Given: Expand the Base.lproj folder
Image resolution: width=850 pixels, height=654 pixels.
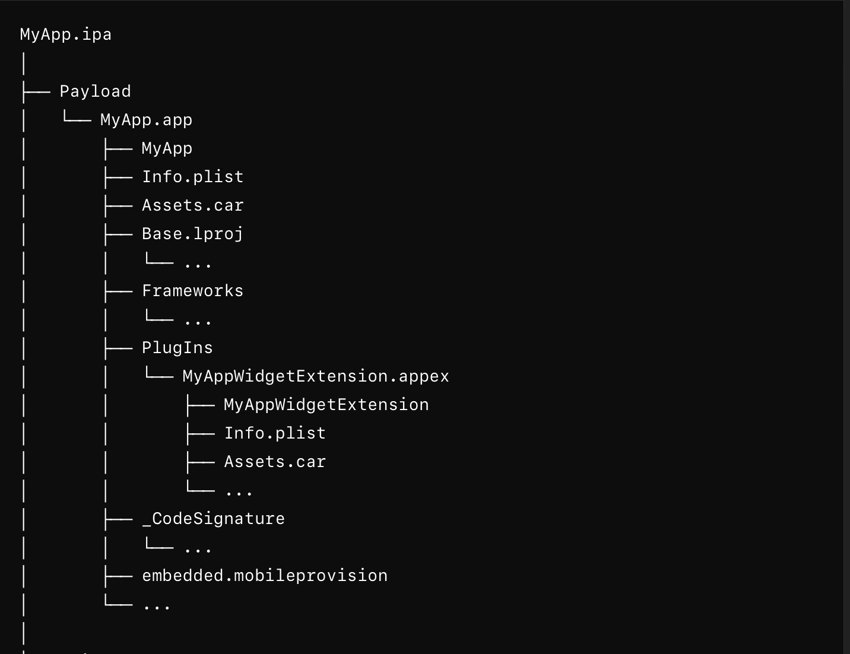Looking at the screenshot, I should (x=192, y=234).
